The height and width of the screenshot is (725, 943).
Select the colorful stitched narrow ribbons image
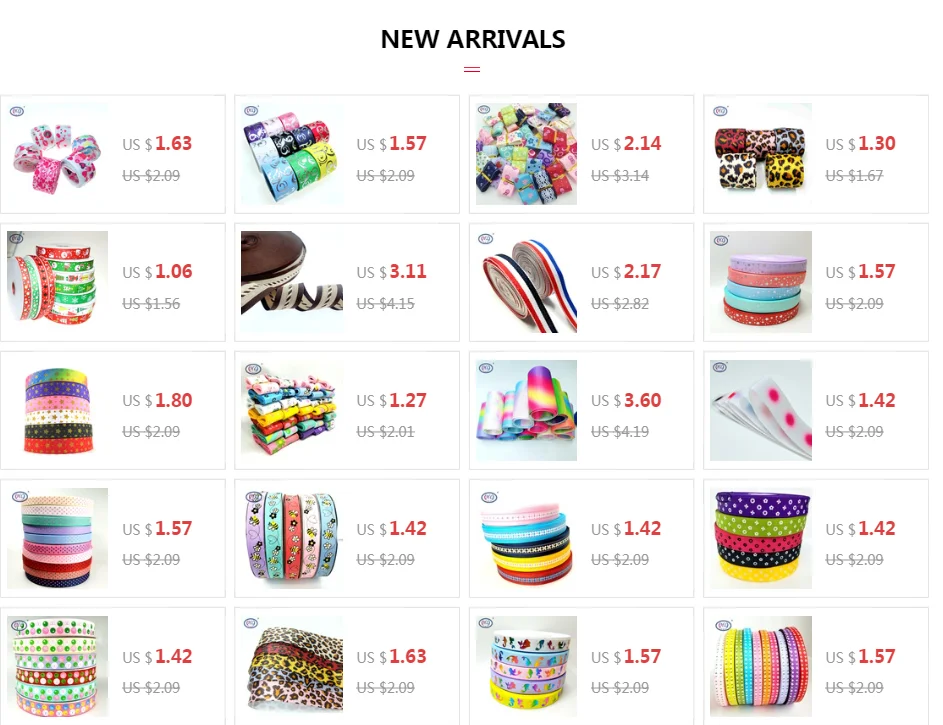coord(761,666)
